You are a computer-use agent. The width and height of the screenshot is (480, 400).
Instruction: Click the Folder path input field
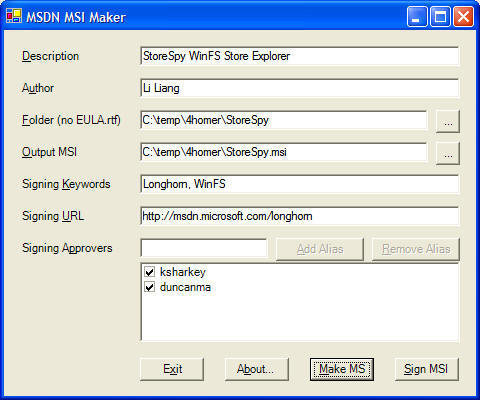(284, 120)
